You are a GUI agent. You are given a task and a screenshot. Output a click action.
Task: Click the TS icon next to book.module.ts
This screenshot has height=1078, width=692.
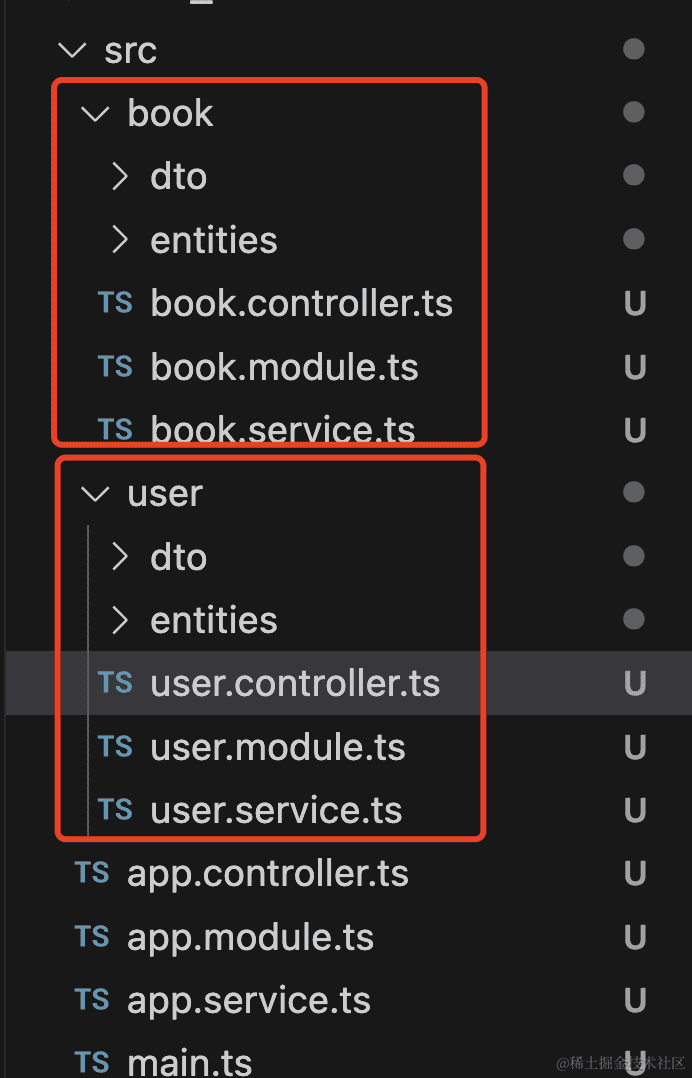click(115, 367)
